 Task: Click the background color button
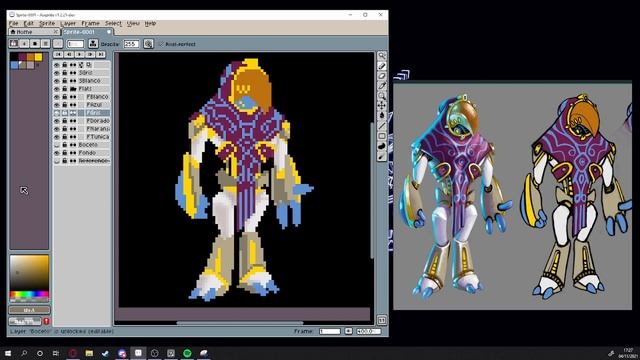coord(25,321)
